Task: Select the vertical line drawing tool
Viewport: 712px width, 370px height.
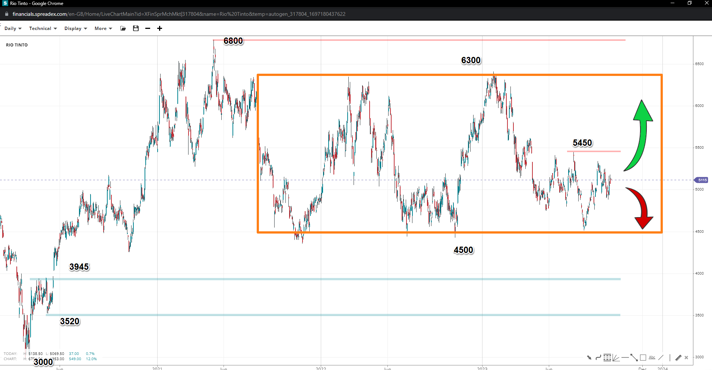Action: pos(670,357)
